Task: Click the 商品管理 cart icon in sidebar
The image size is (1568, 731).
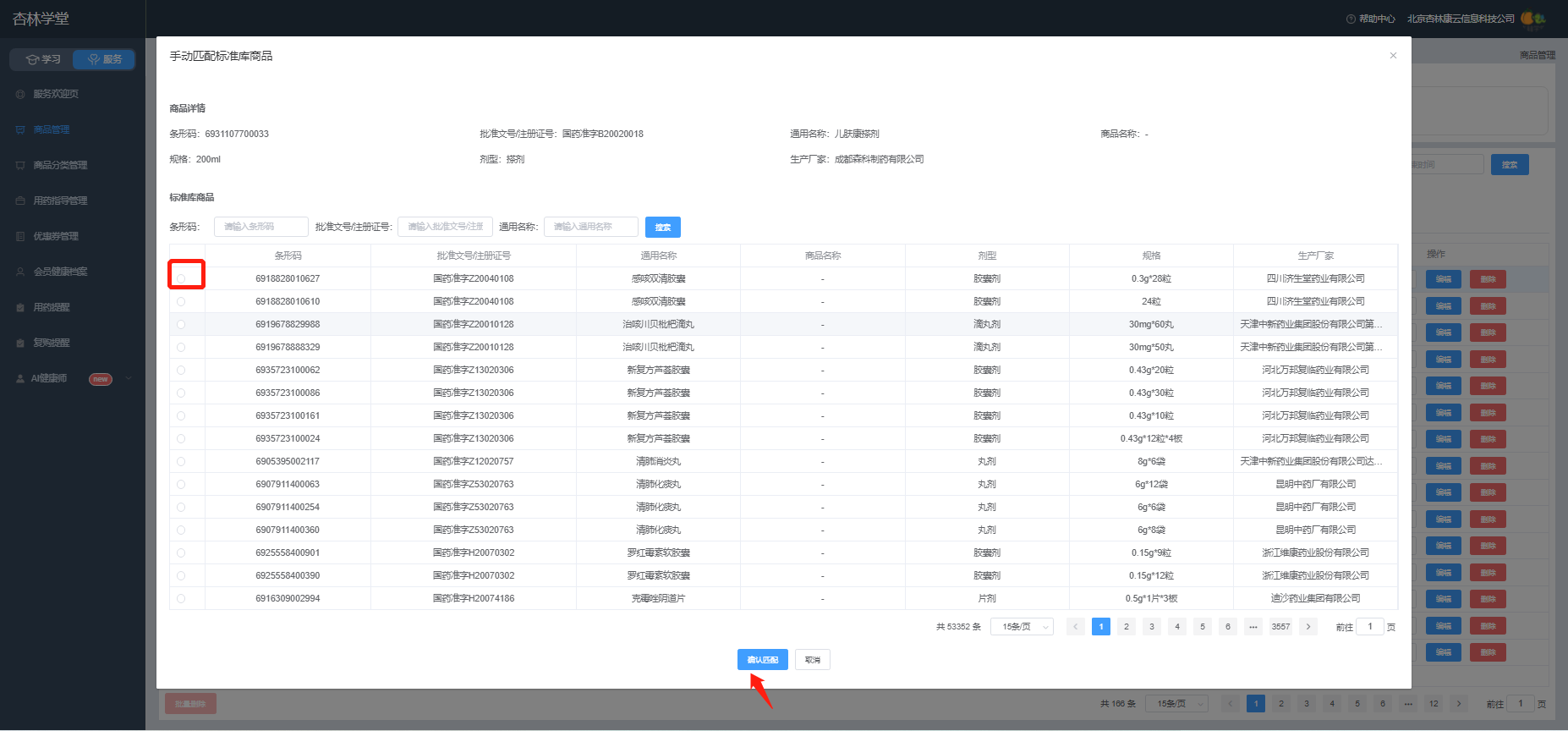Action: tap(20, 129)
